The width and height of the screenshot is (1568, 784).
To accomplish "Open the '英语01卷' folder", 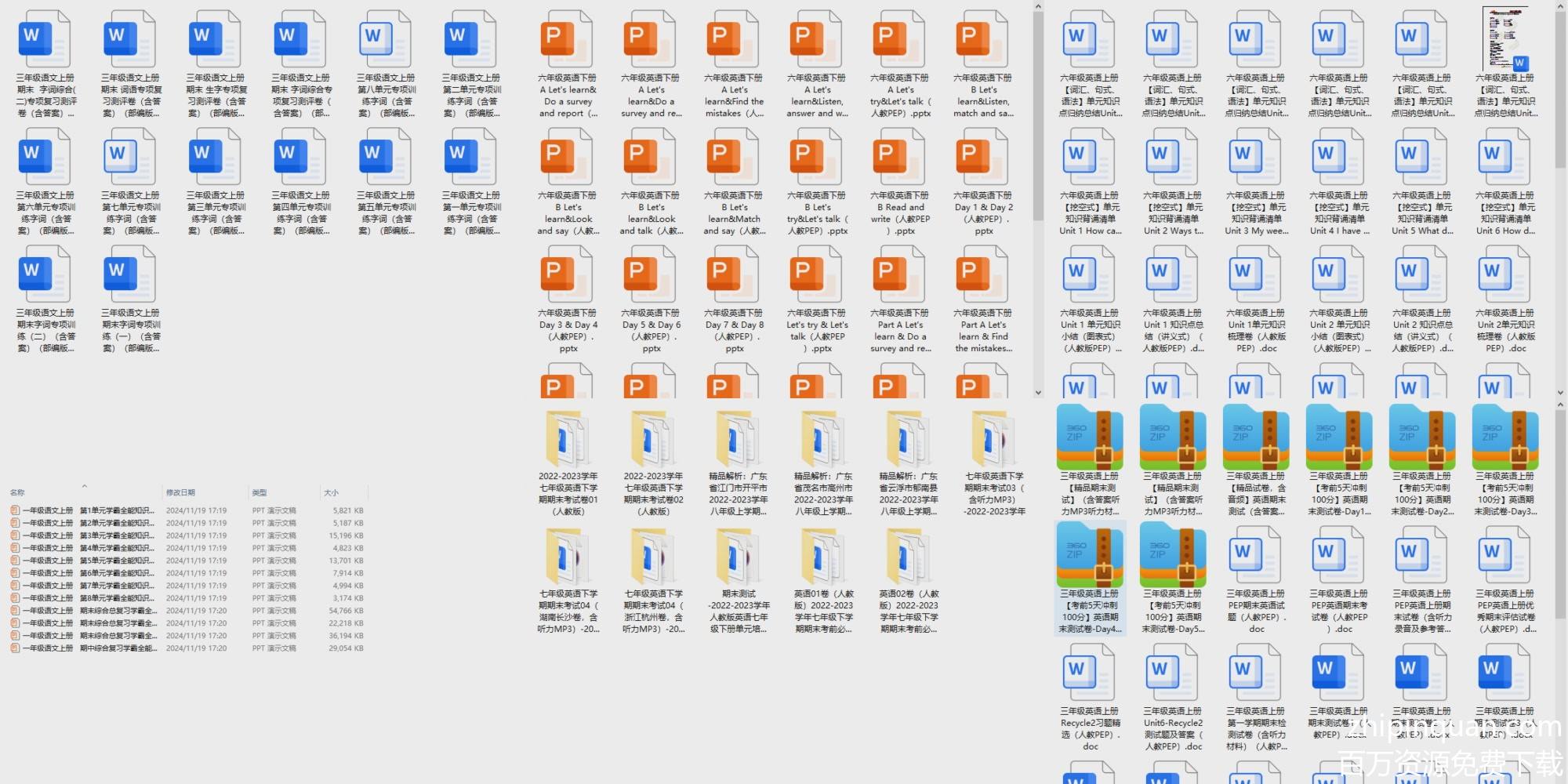I will coord(822,558).
